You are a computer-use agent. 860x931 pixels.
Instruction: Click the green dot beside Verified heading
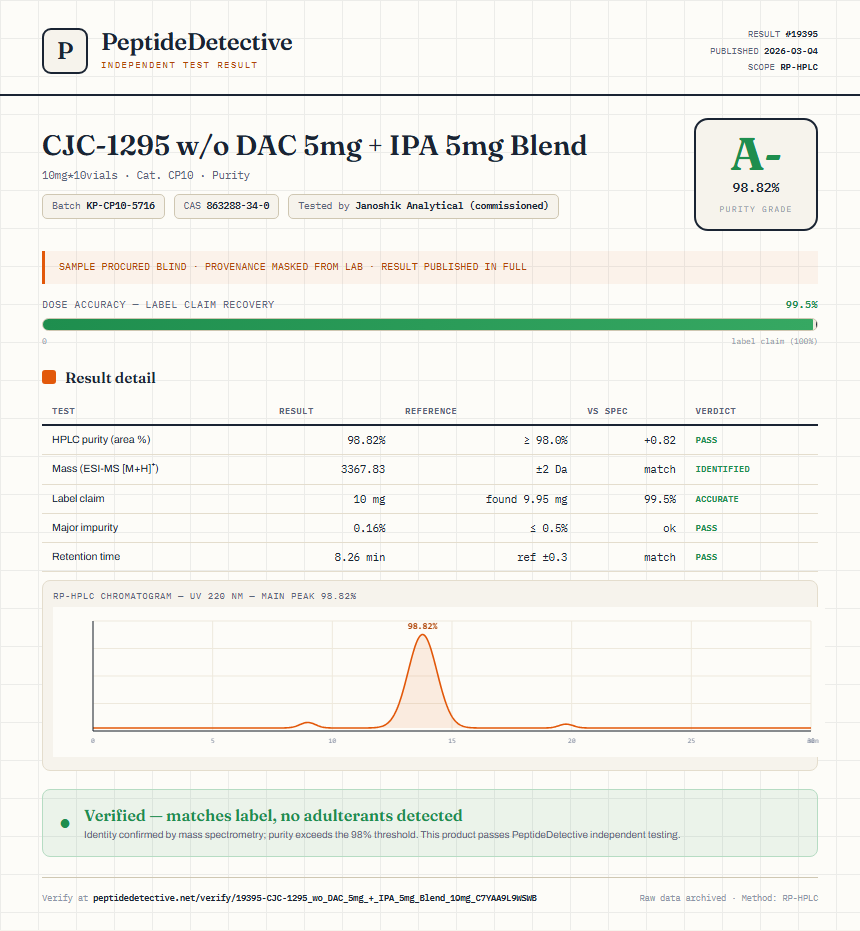click(65, 823)
